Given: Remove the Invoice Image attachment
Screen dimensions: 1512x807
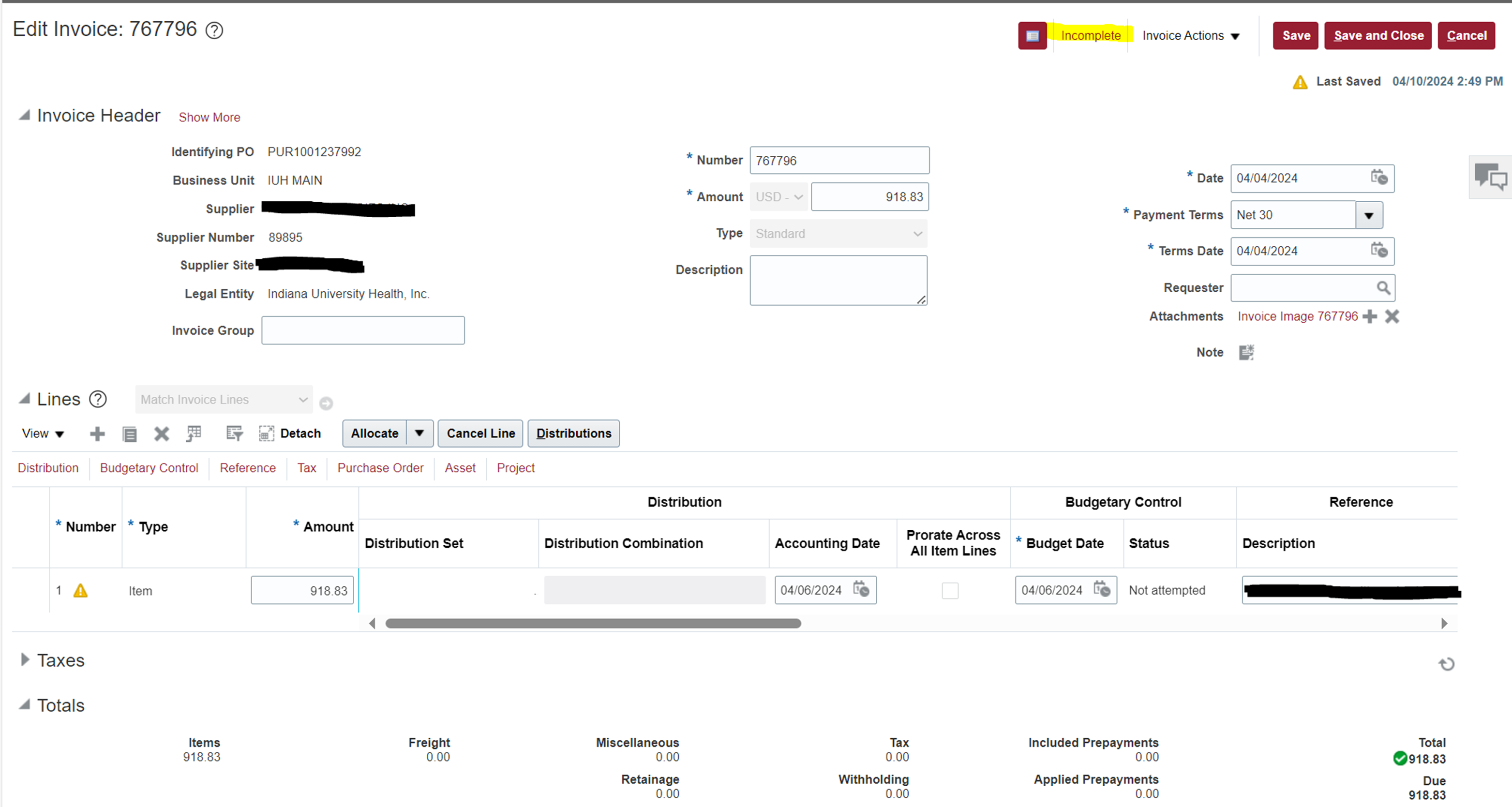Looking at the screenshot, I should 1392,316.
